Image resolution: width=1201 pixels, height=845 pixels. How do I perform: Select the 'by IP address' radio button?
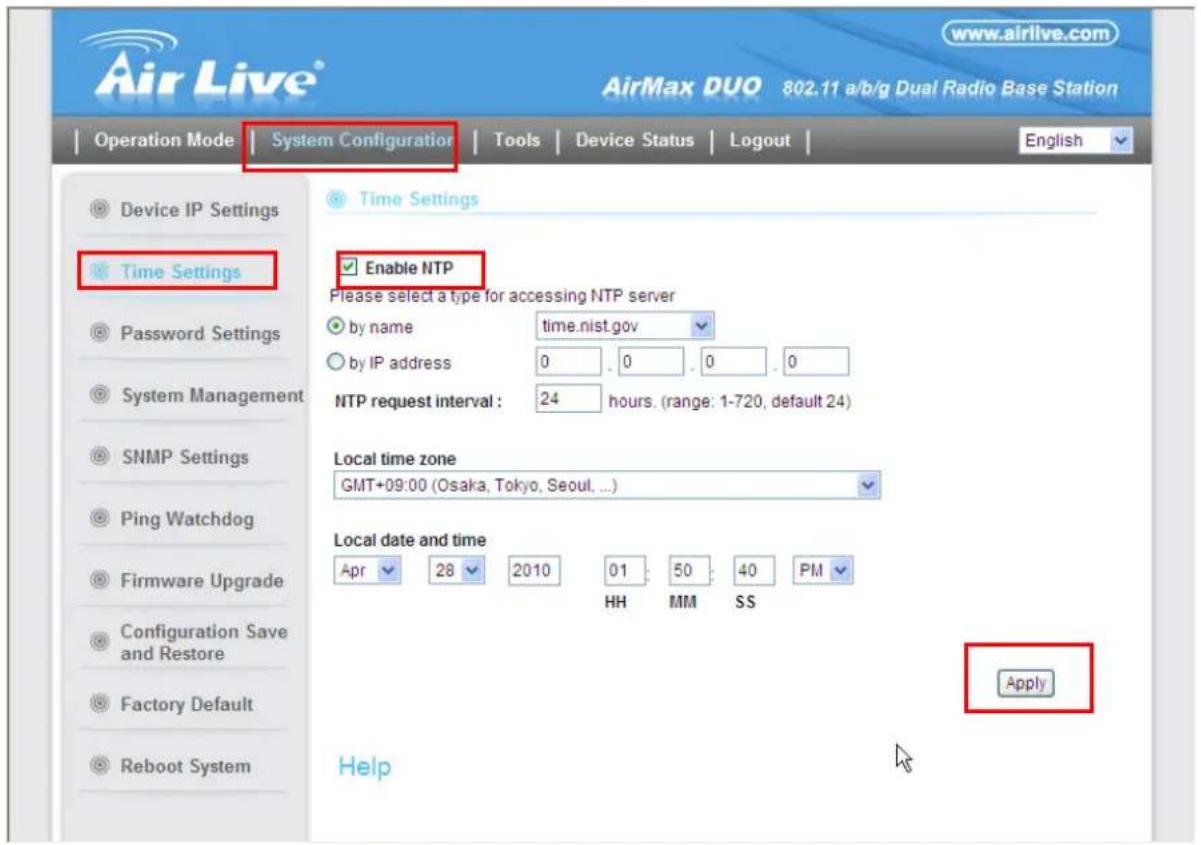pyautogui.click(x=337, y=362)
